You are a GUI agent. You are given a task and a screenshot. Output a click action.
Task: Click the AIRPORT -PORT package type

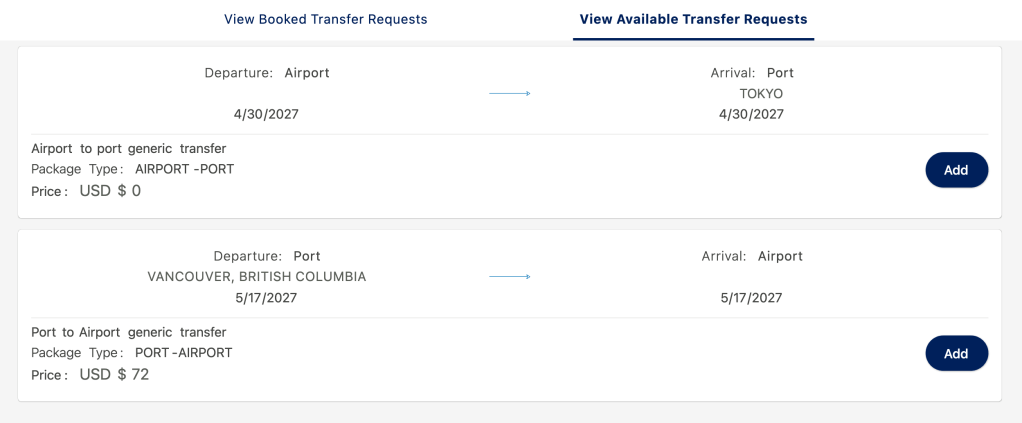click(x=184, y=169)
